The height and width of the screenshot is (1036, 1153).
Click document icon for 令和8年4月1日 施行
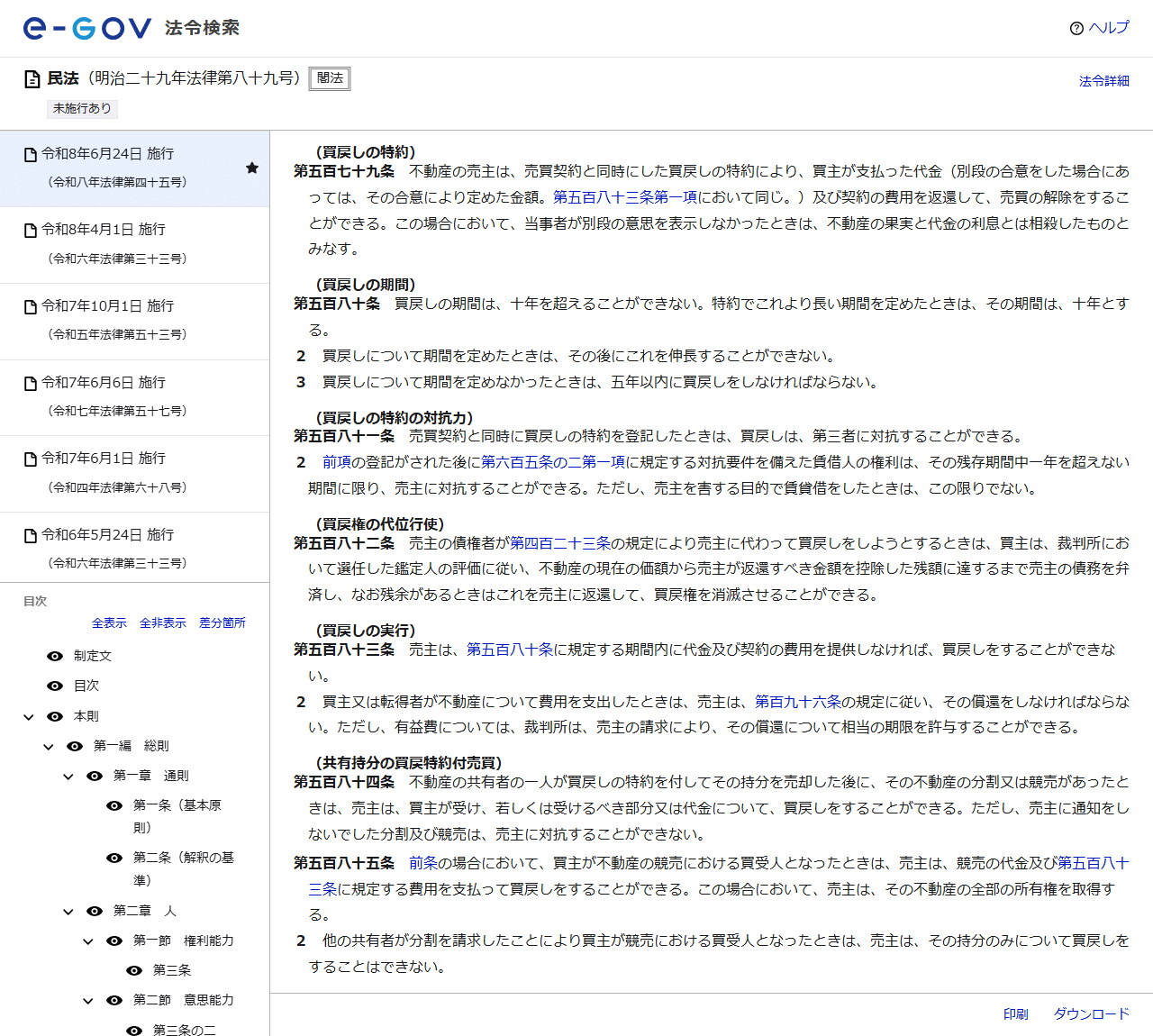(x=31, y=231)
